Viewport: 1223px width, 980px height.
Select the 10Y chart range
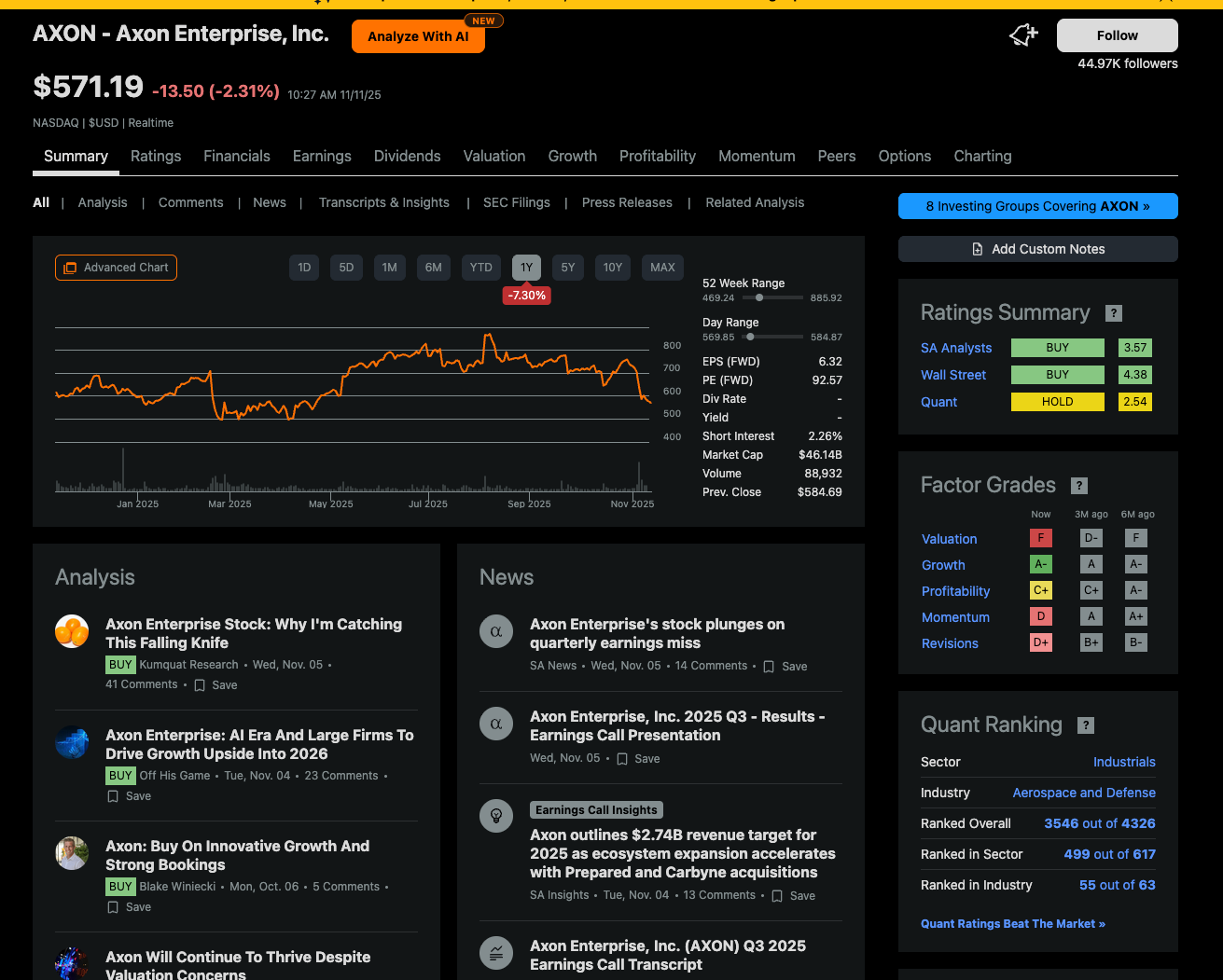pos(613,268)
